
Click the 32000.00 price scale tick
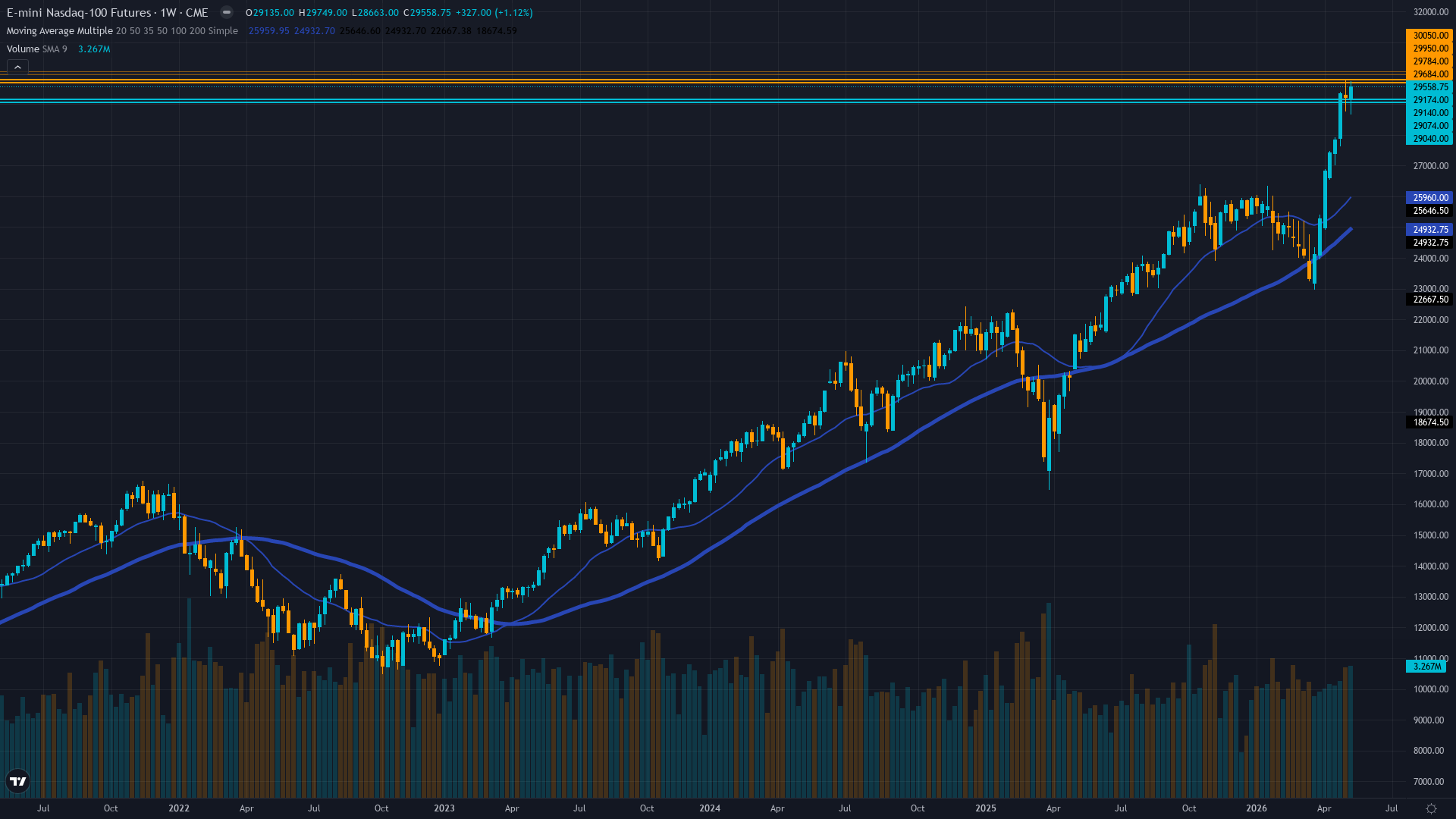[1430, 12]
